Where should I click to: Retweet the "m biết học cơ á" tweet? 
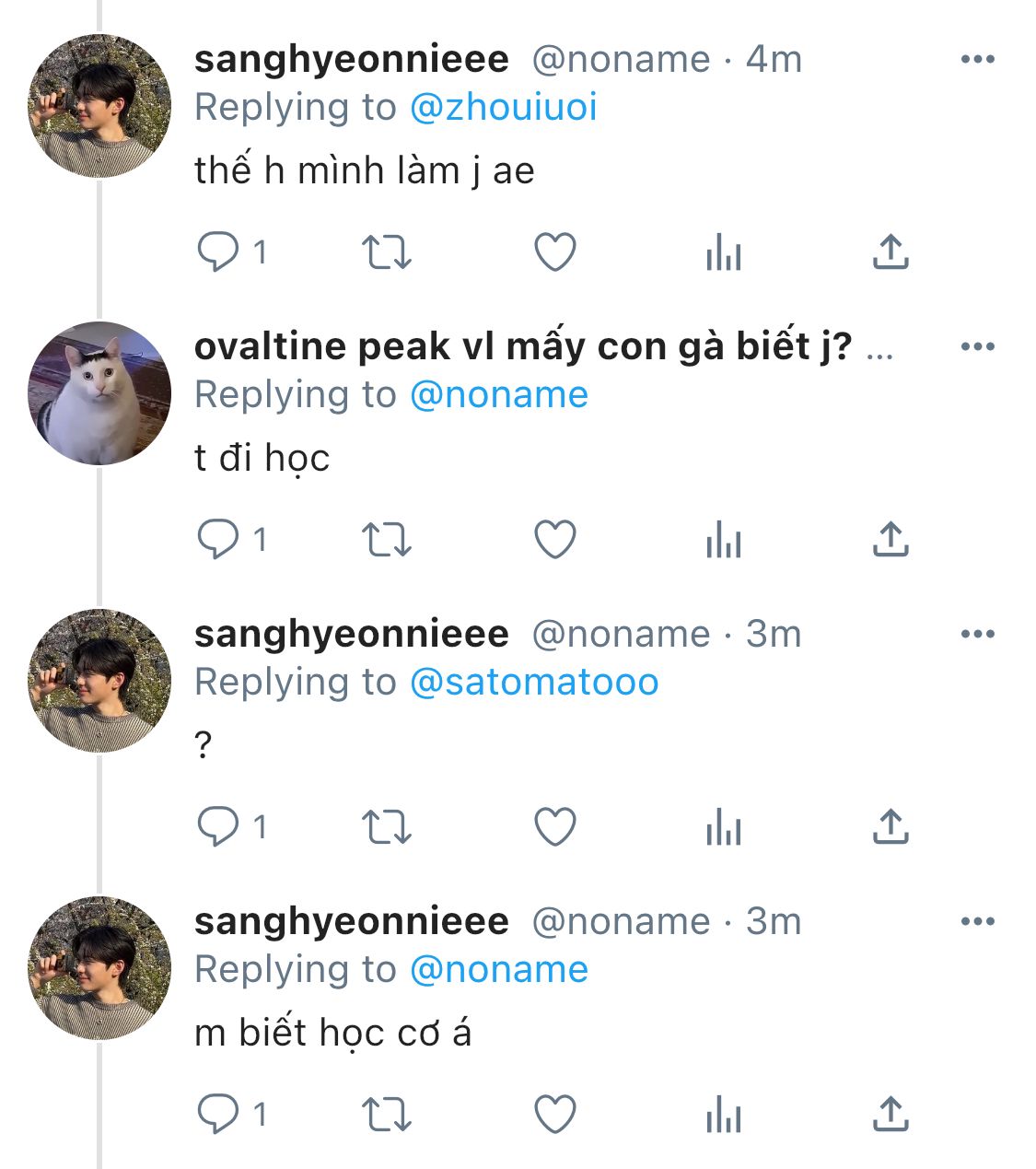386,1114
